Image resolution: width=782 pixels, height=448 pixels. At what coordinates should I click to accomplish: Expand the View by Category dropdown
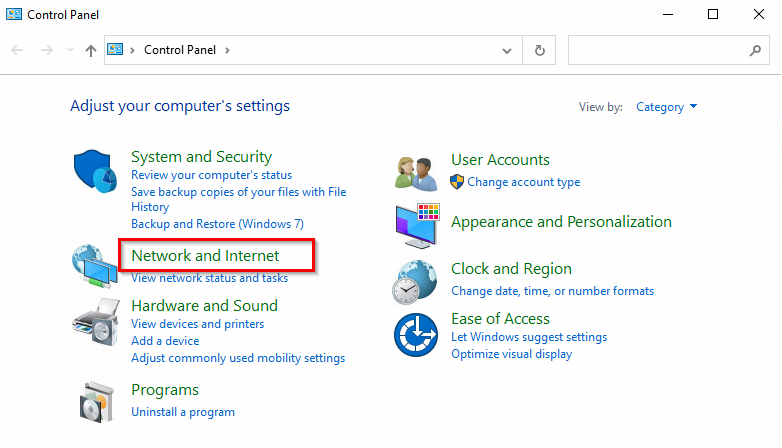(666, 107)
